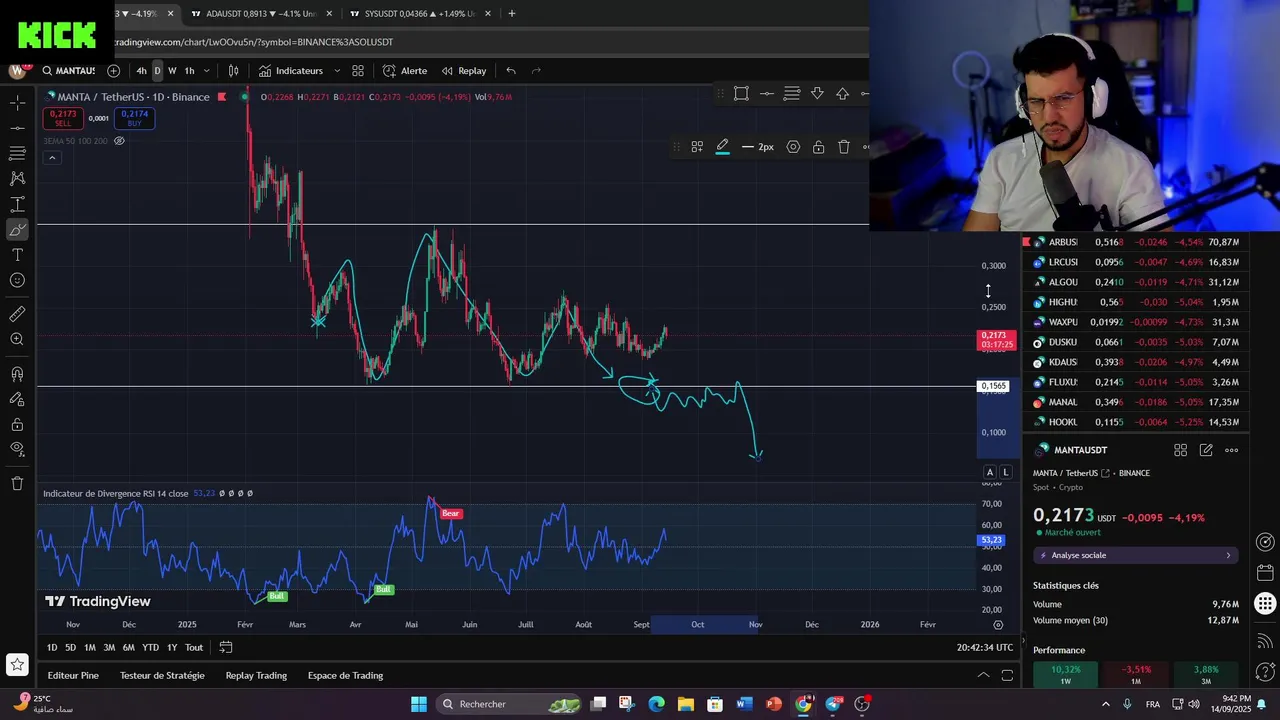Open MANTAUS symbol search
1280x720 pixels.
coord(68,71)
